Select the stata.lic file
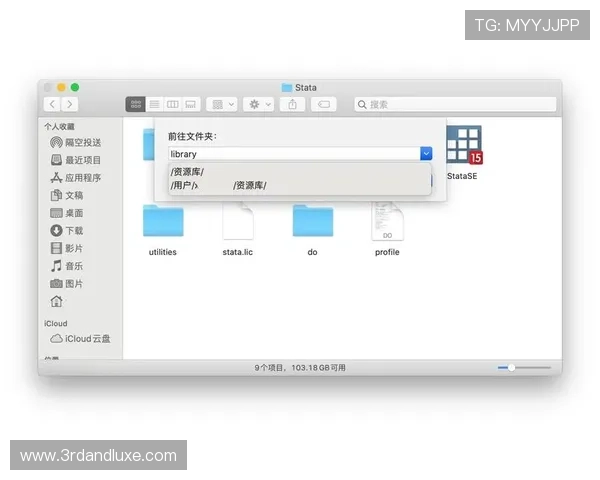600x480 pixels. 238,221
